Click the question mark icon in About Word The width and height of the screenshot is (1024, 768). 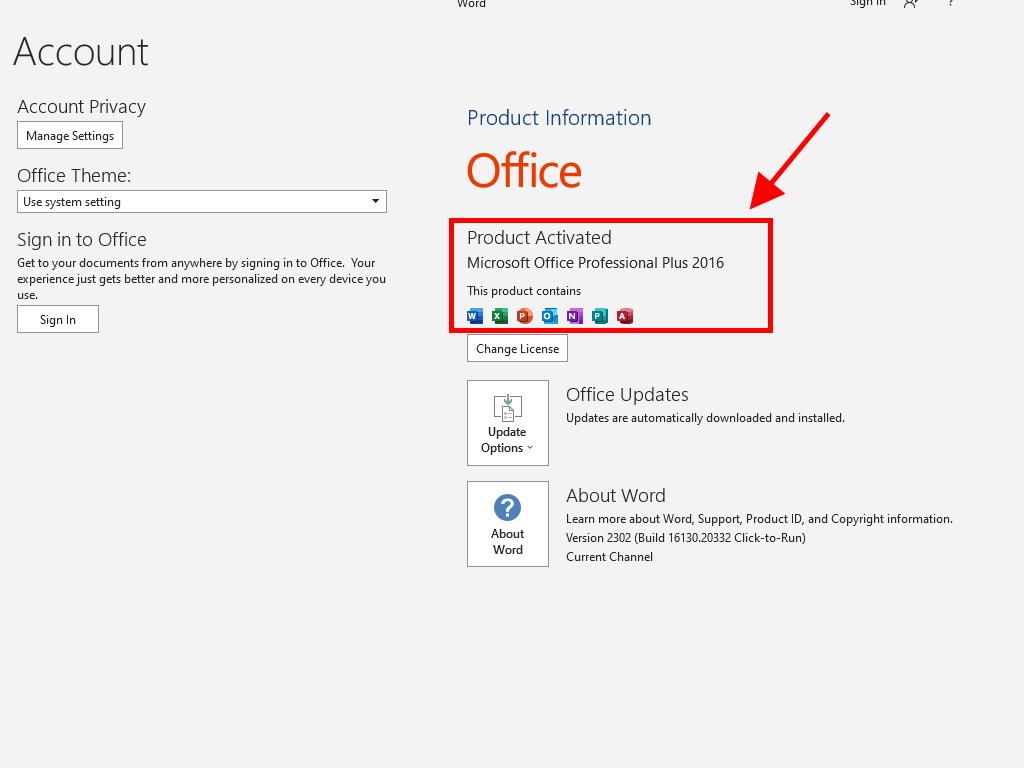tap(507, 508)
